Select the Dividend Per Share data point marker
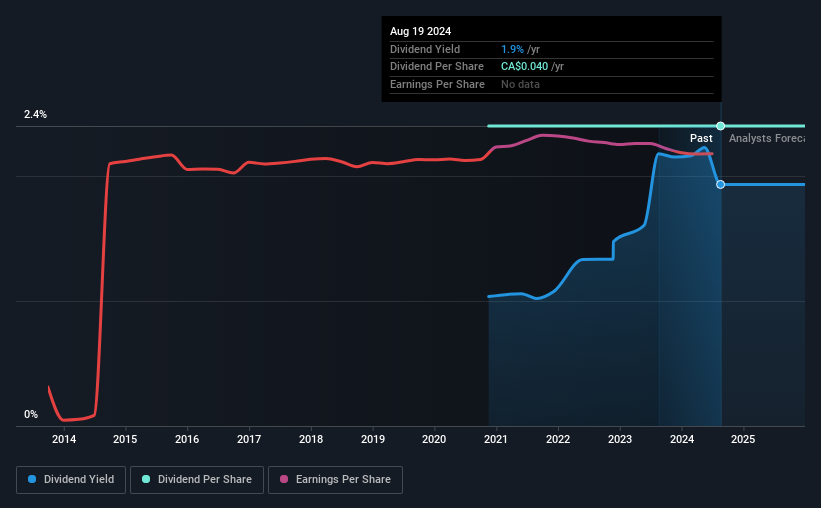This screenshot has height=508, width=821. pos(720,126)
